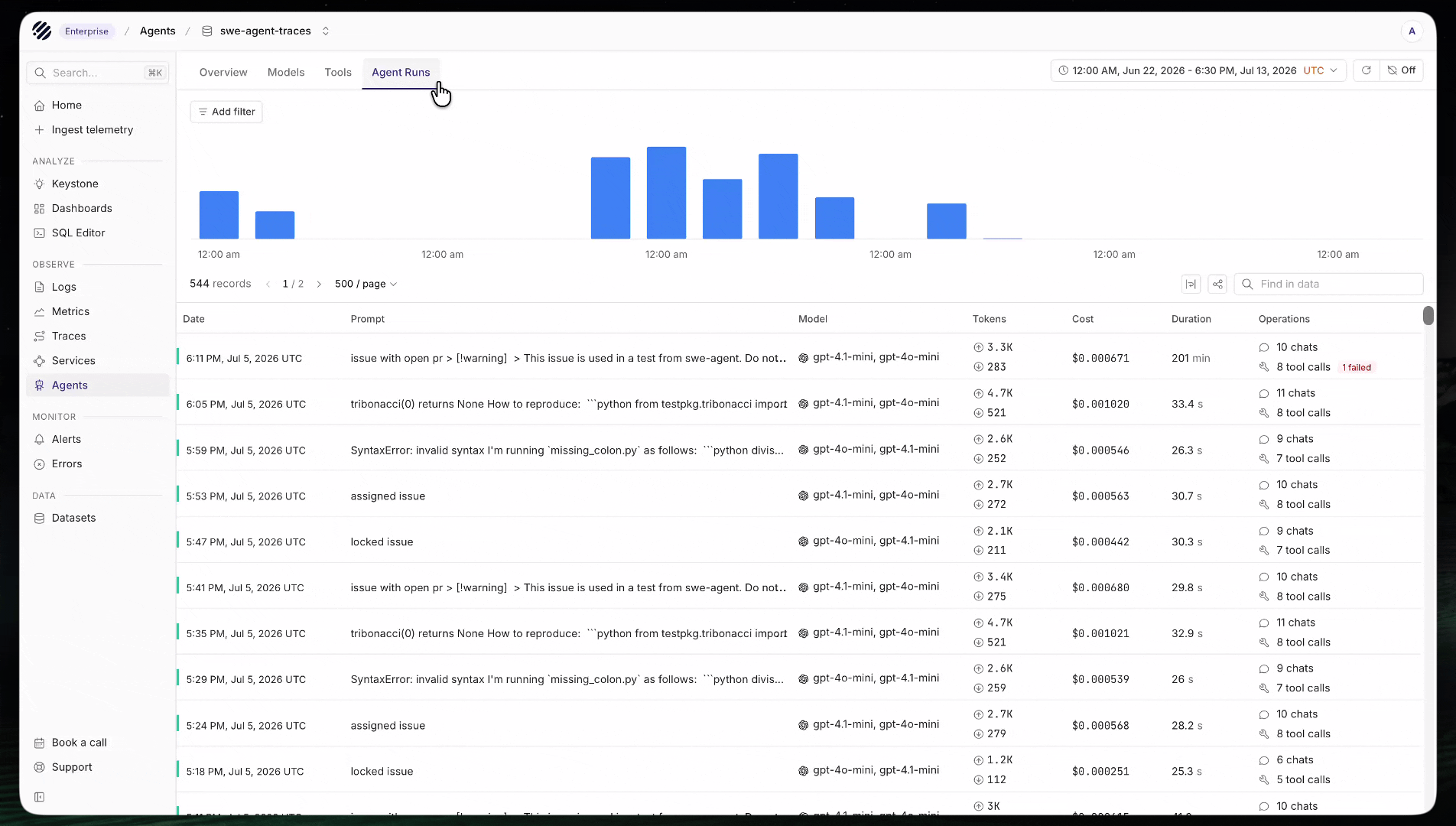
Task: Open the user avatar A menu
Action: click(x=1412, y=31)
